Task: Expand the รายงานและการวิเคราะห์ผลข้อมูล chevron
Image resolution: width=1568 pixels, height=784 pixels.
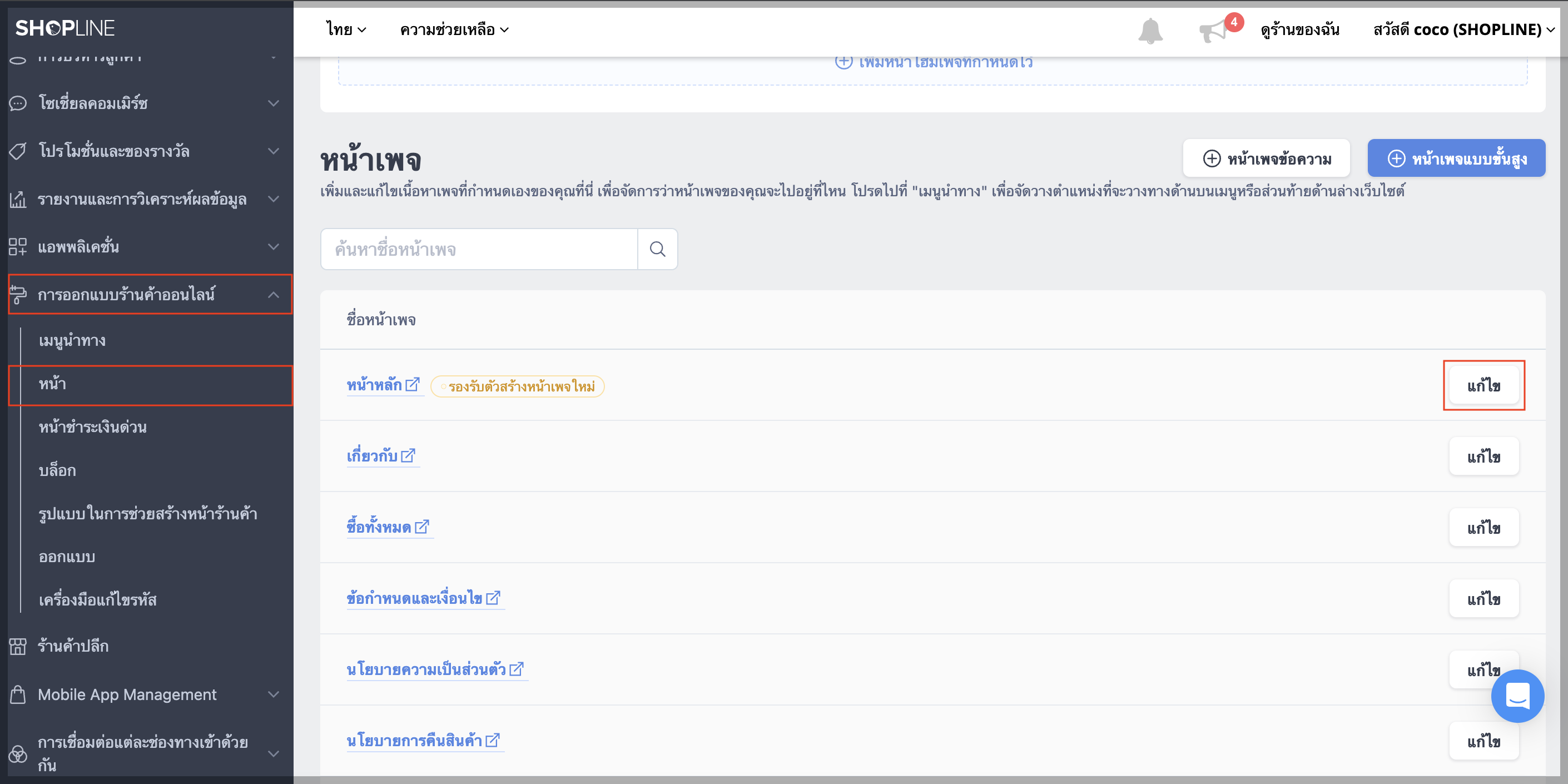Action: click(x=274, y=199)
